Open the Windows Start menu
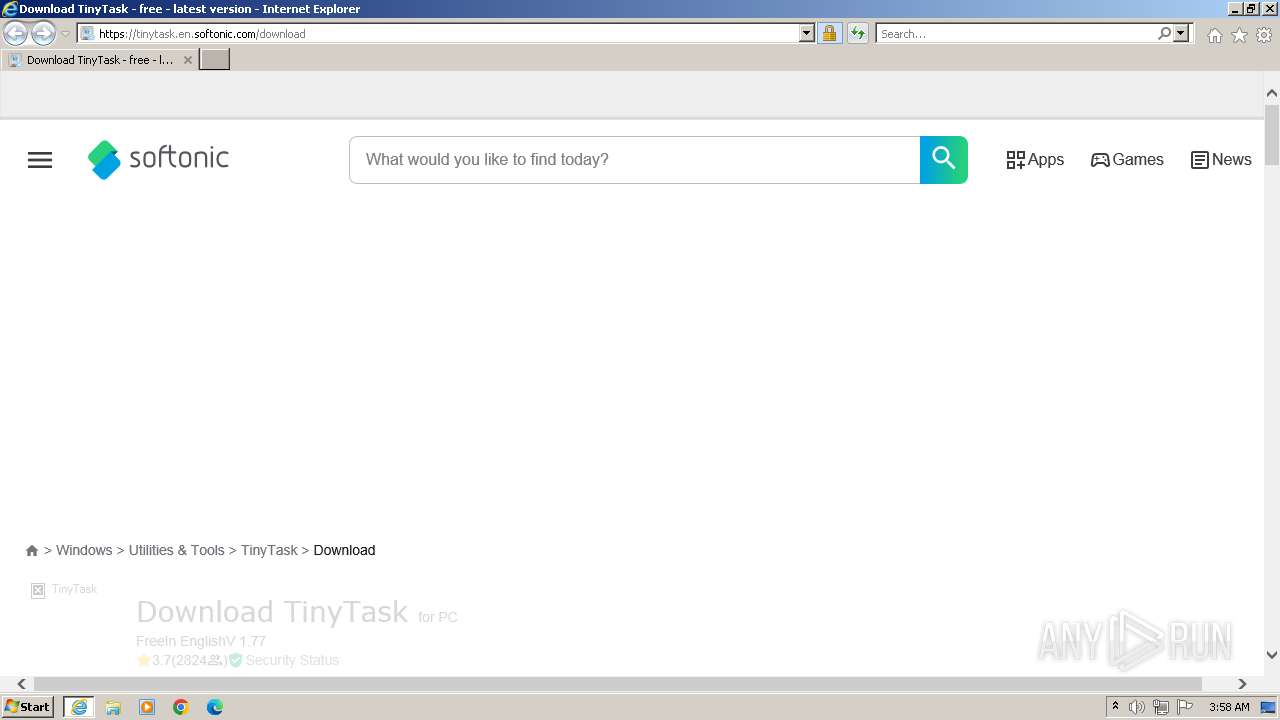Image resolution: width=1280 pixels, height=720 pixels. (28, 707)
